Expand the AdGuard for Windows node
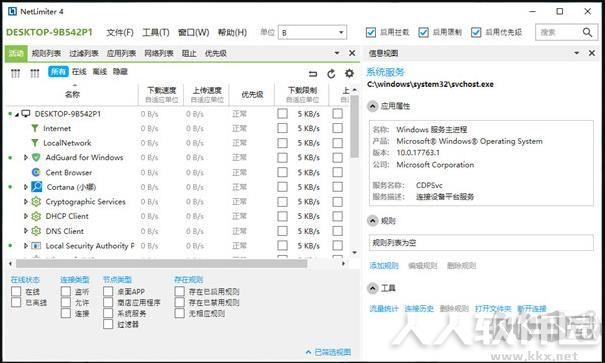605x363 pixels. point(25,157)
